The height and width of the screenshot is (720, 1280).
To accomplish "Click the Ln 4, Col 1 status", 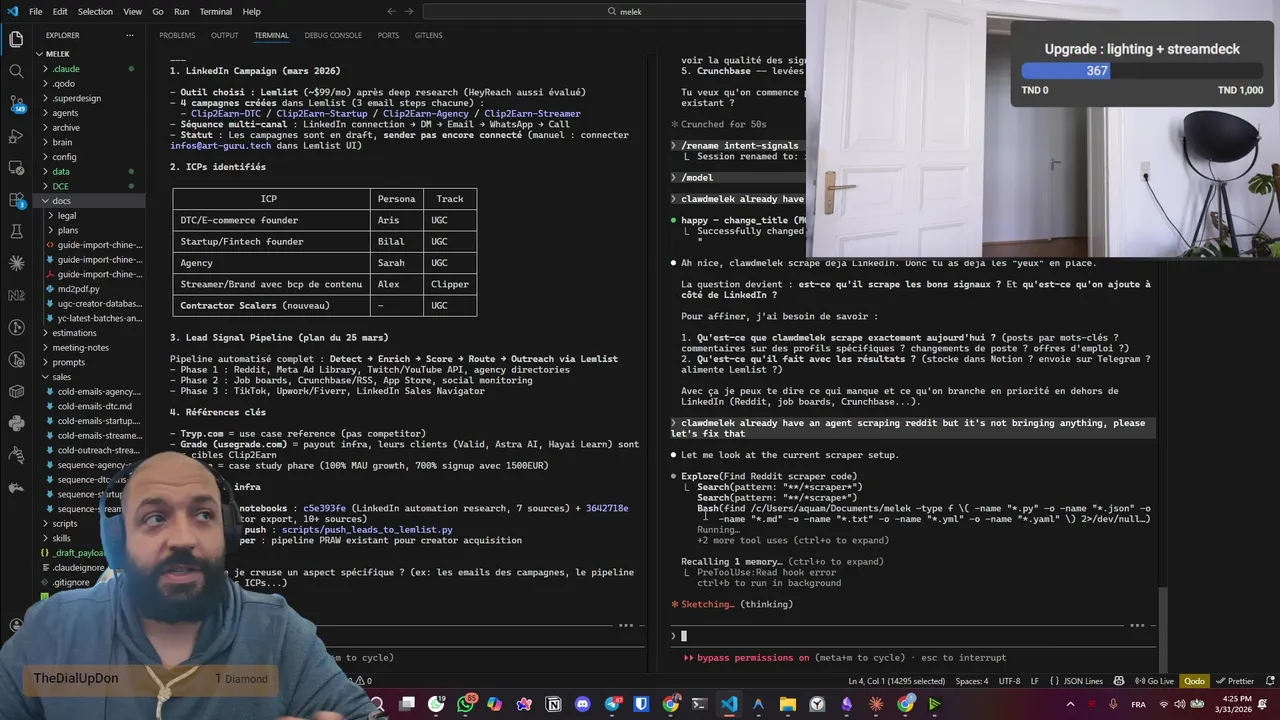I will pos(896,681).
